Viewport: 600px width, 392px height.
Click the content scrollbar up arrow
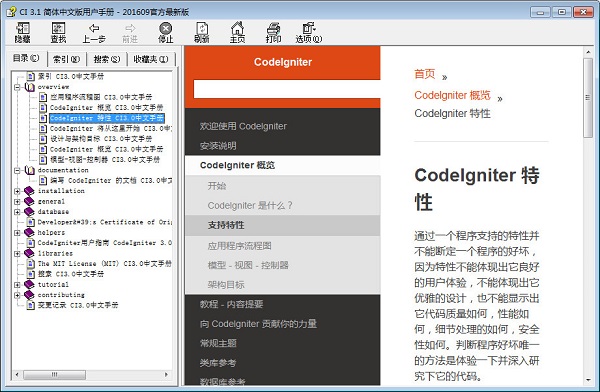pyautogui.click(x=588, y=52)
